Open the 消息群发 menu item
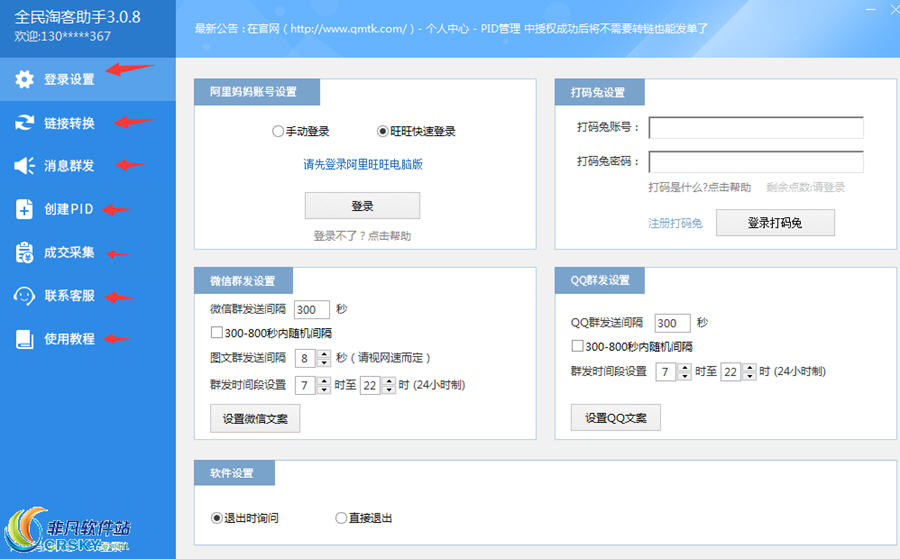Viewport: 900px width, 559px height. point(88,166)
